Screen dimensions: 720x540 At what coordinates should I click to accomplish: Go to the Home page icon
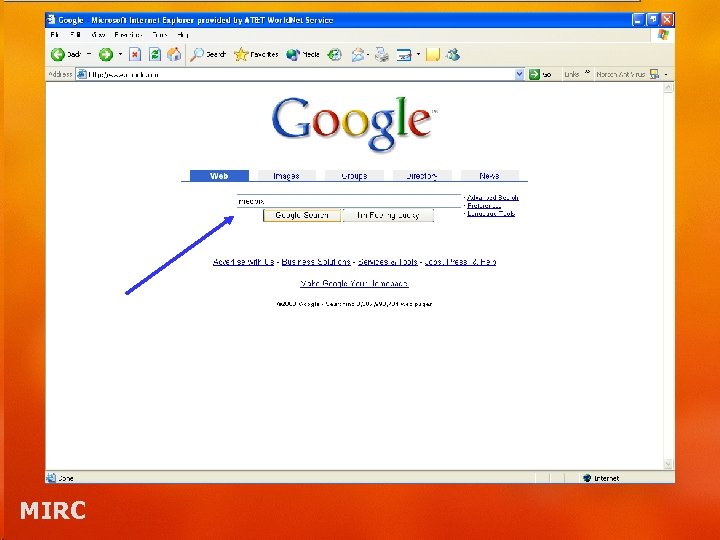tap(174, 55)
